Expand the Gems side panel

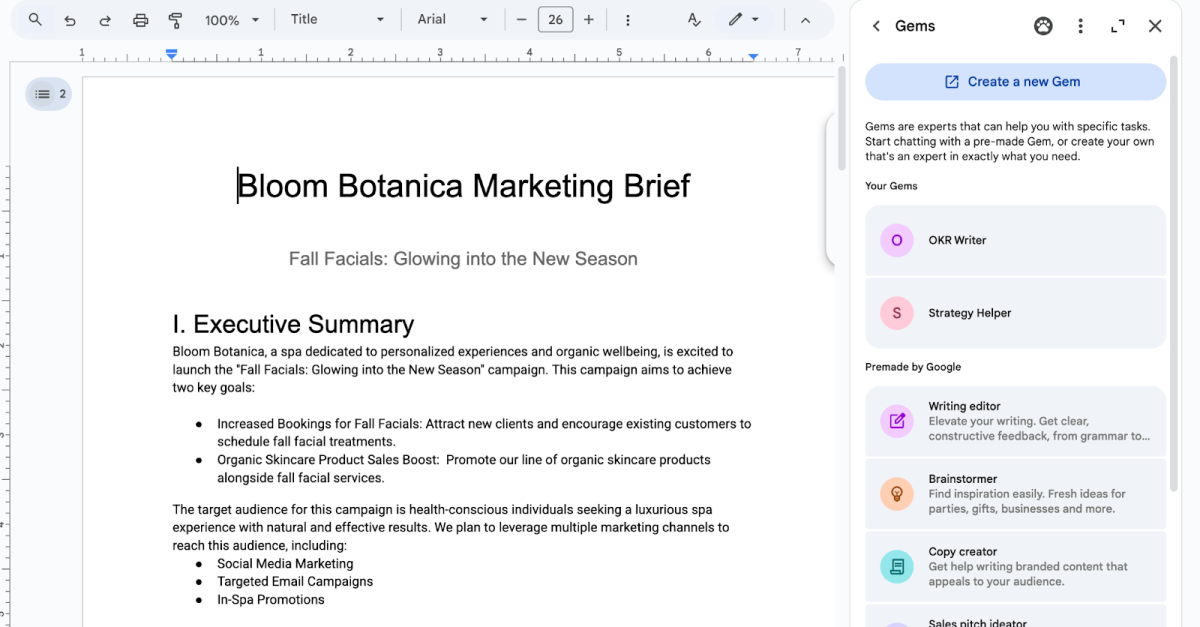1118,26
